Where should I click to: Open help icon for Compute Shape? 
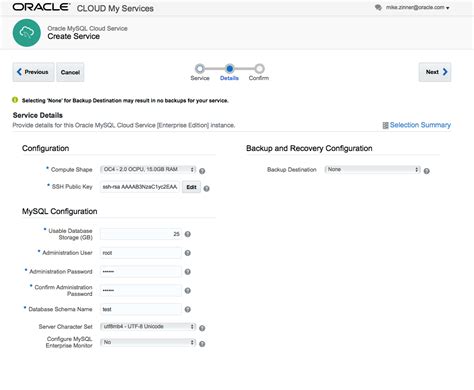click(x=202, y=171)
